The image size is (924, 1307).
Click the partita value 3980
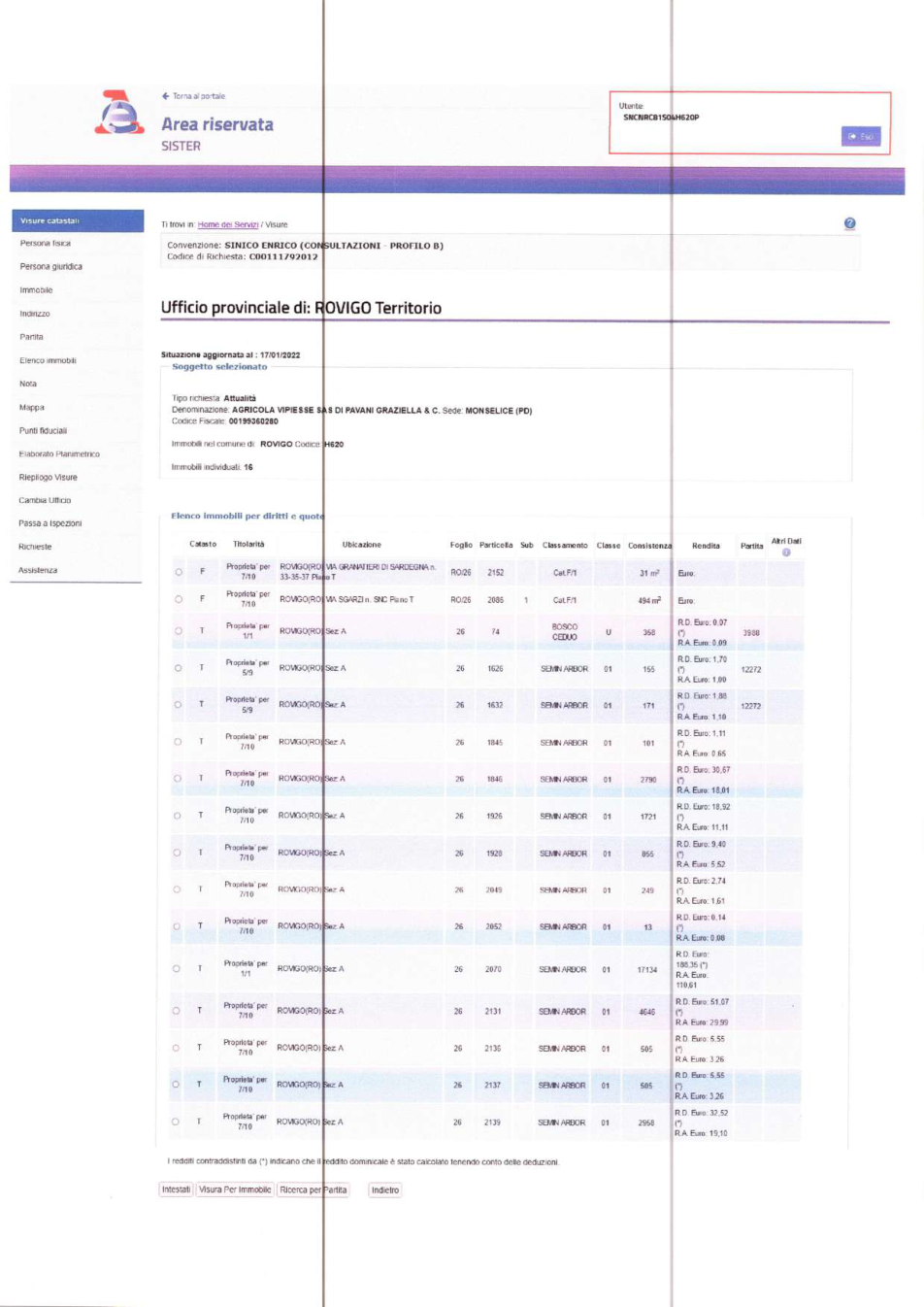pyautogui.click(x=751, y=632)
